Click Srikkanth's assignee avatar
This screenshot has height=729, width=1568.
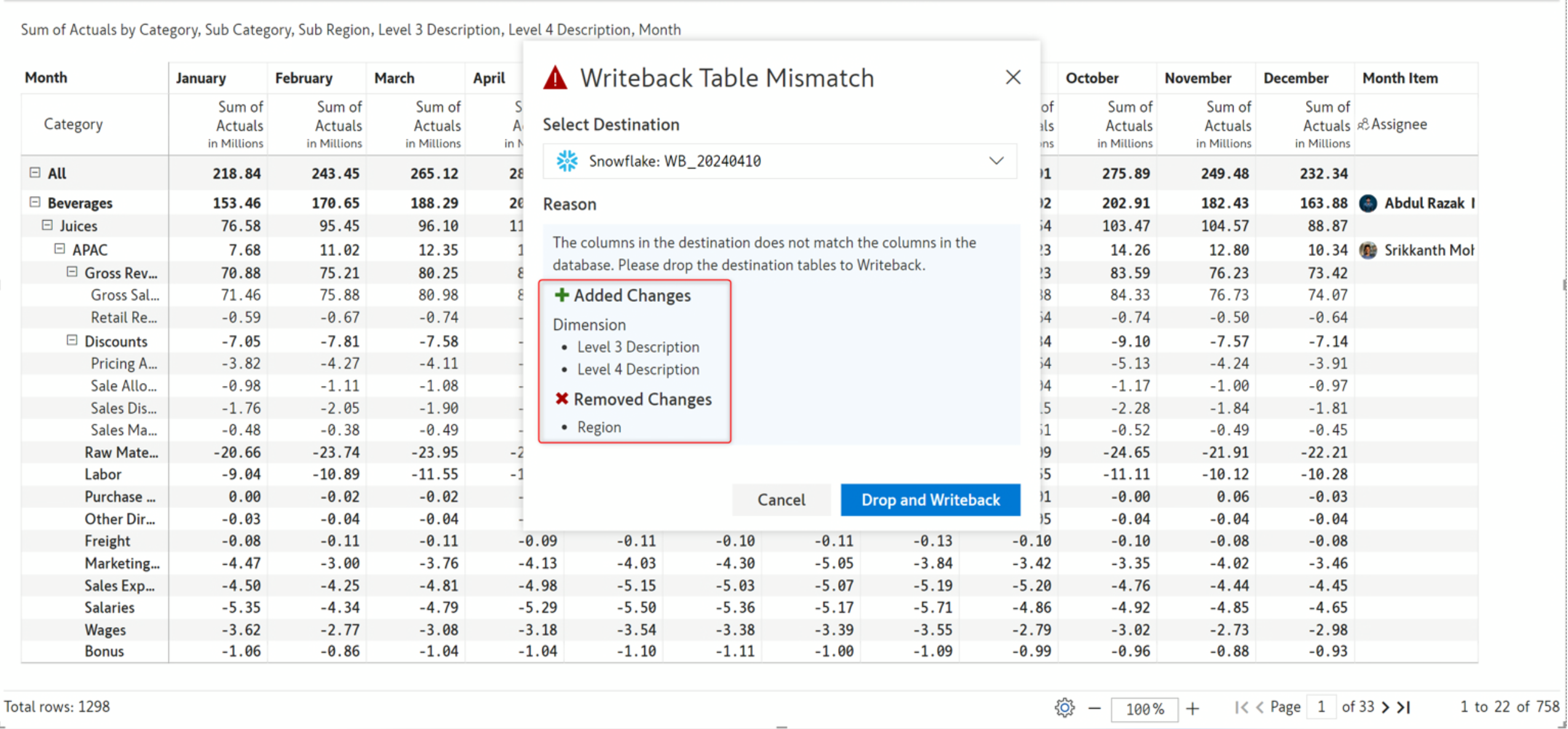1368,250
